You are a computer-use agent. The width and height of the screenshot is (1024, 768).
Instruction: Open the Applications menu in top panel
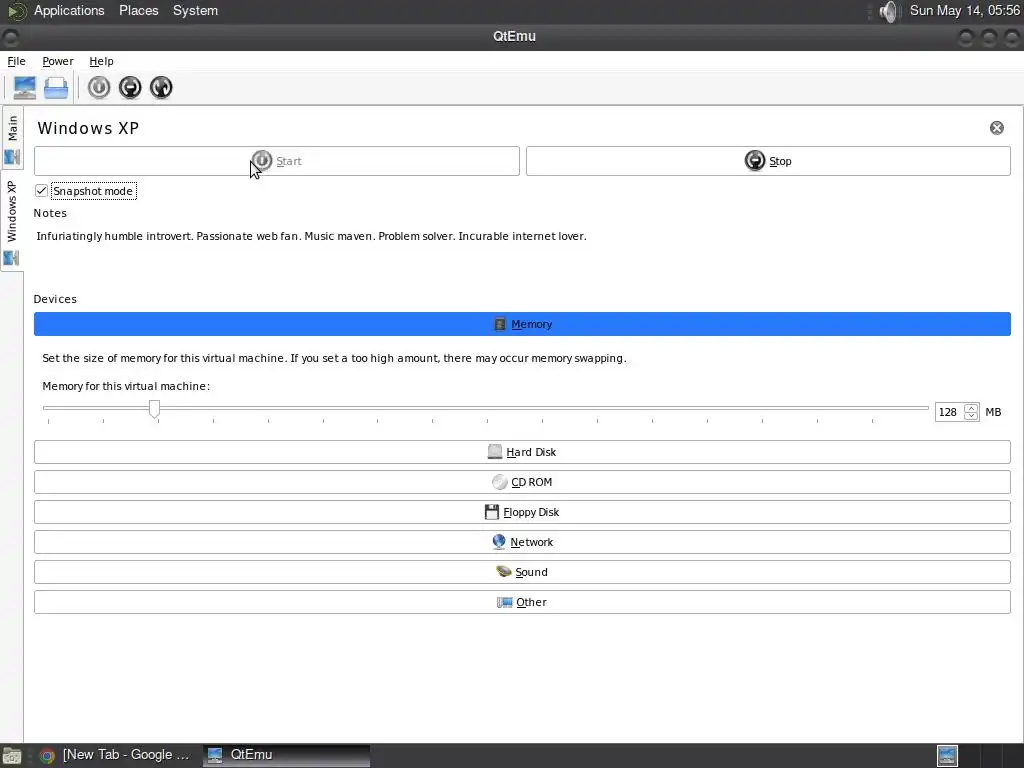pyautogui.click(x=69, y=10)
